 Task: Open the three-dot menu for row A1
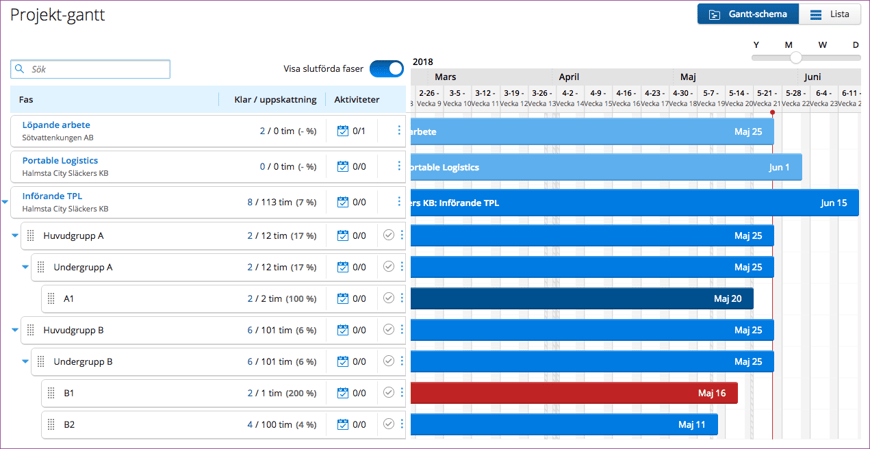point(402,298)
